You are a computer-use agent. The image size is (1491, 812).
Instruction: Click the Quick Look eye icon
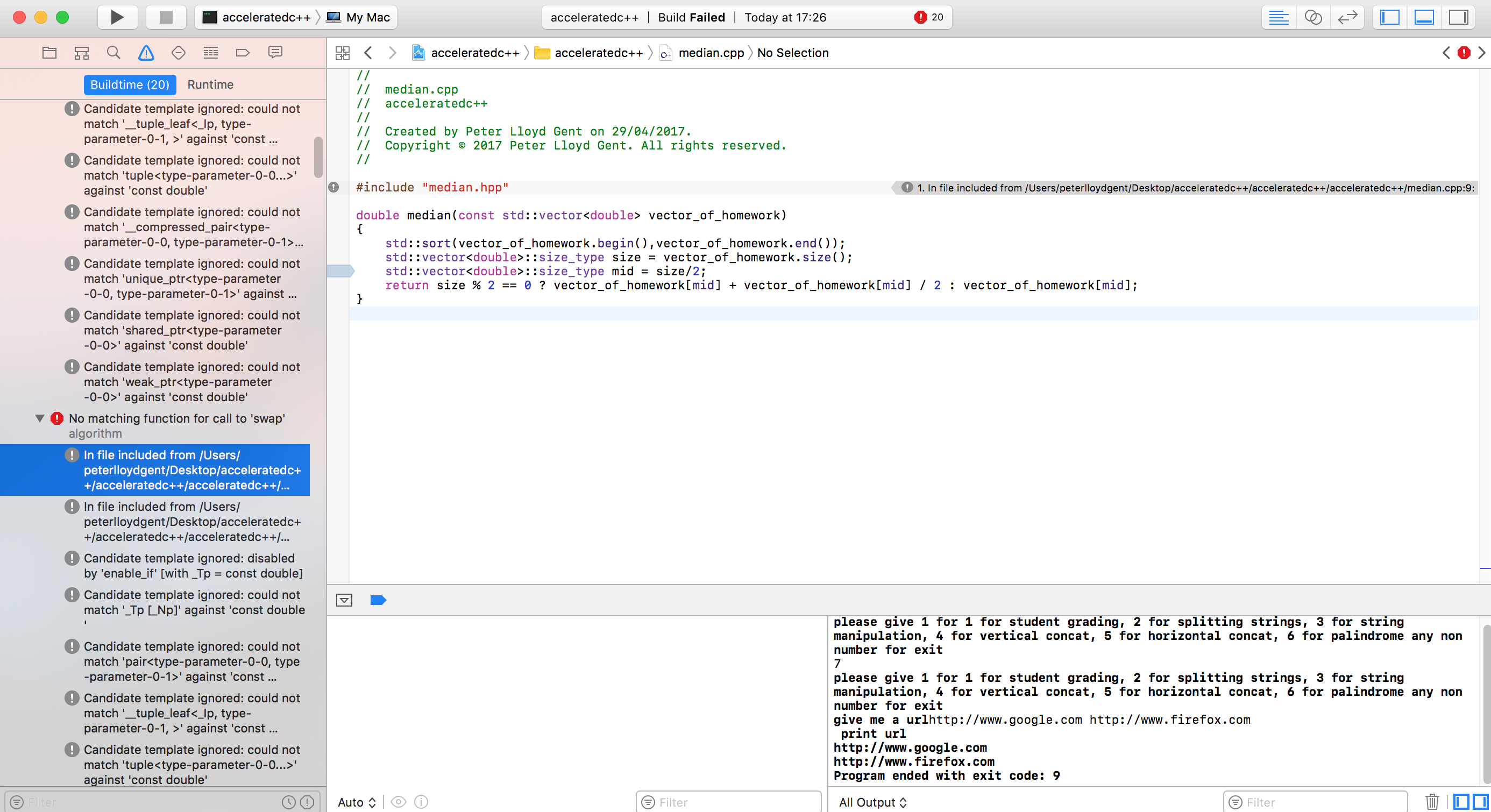398,802
